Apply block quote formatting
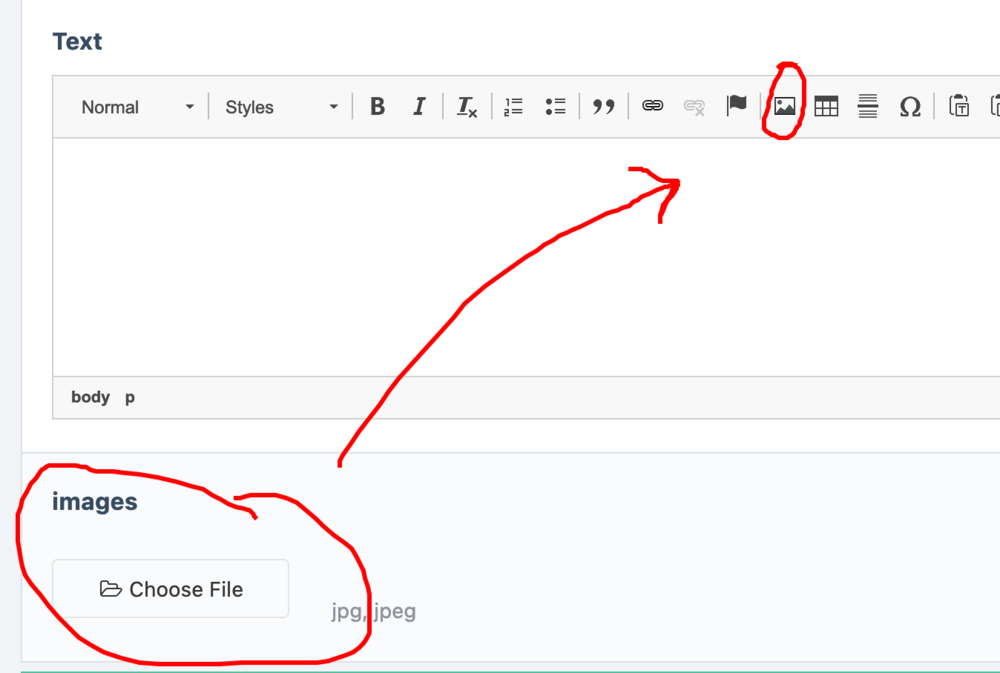This screenshot has width=1000, height=673. (x=603, y=107)
